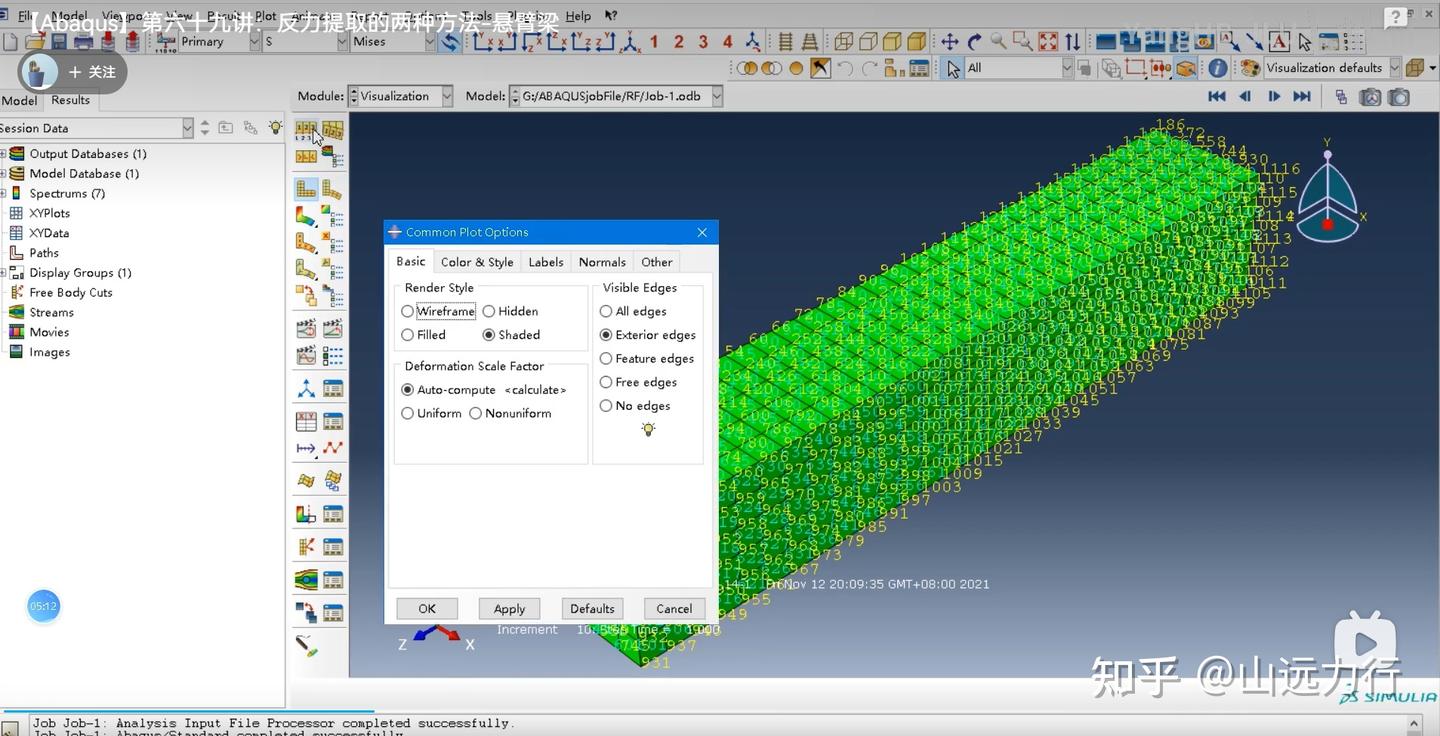The width and height of the screenshot is (1440, 736).
Task: Click the light bulb hint in dialog
Action: [x=648, y=429]
